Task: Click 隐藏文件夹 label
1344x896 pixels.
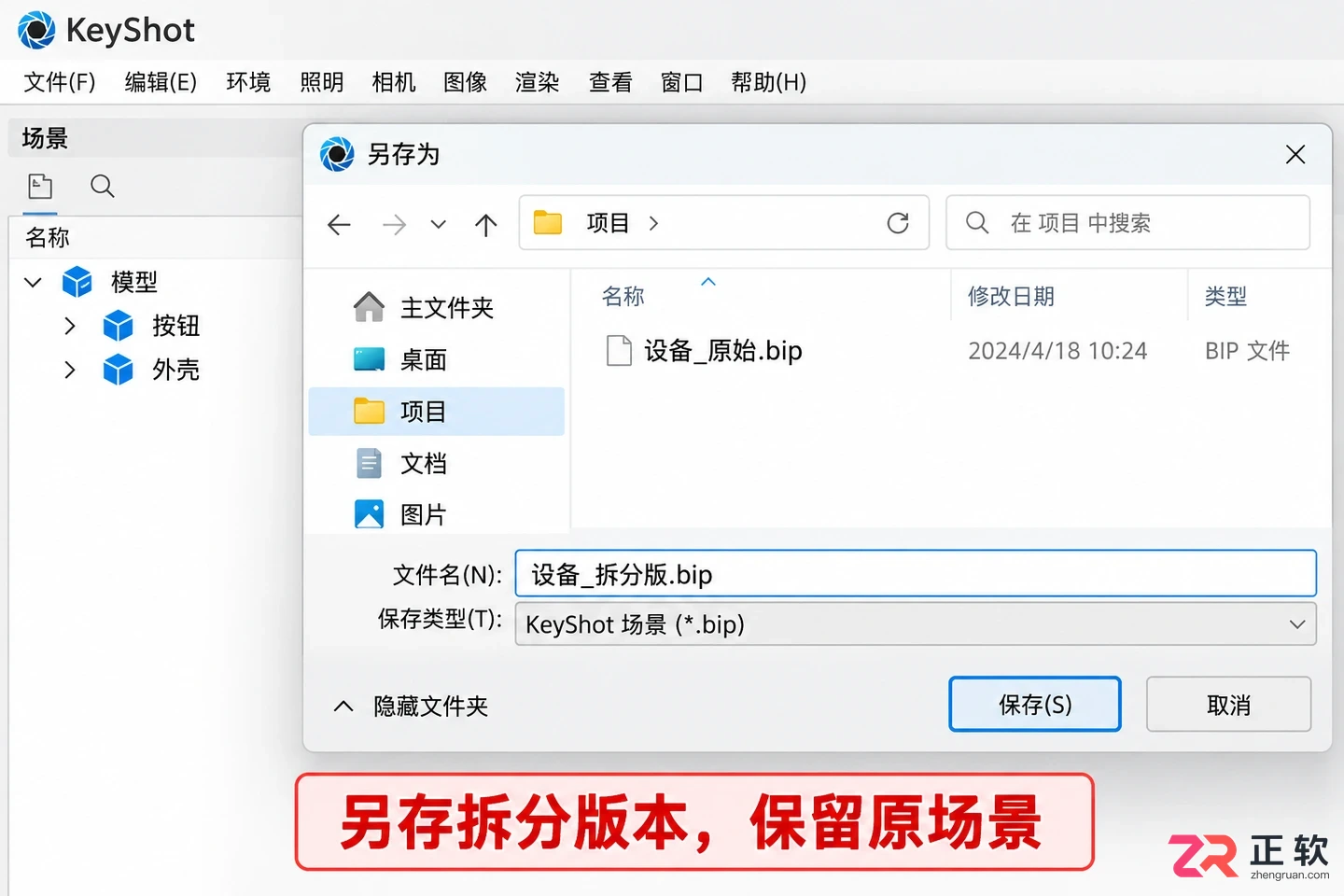Action: (431, 707)
